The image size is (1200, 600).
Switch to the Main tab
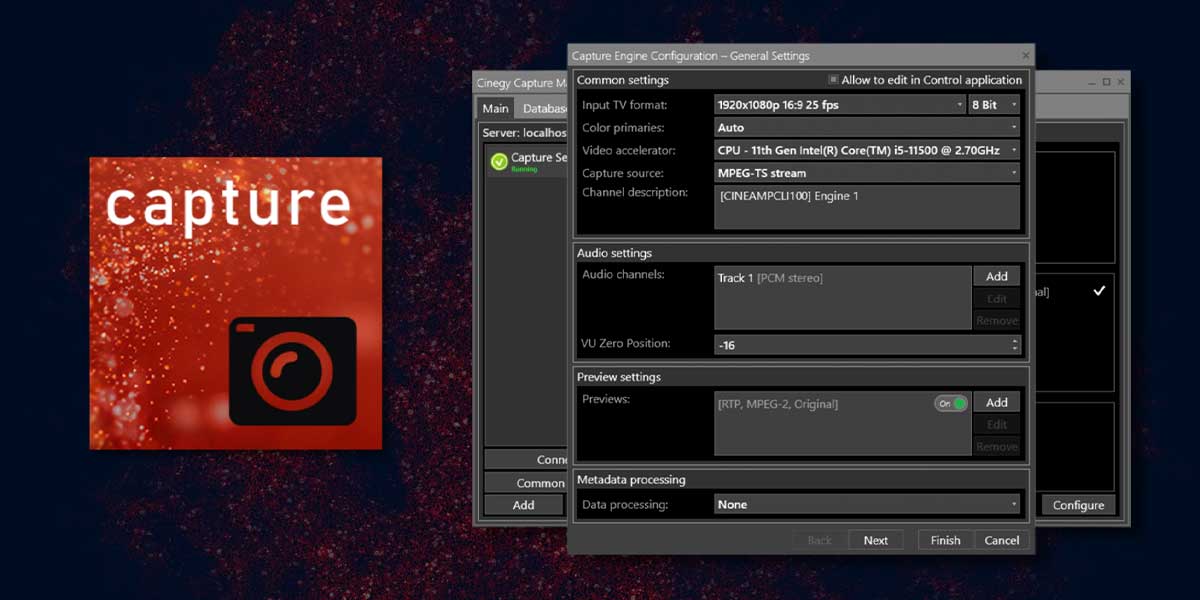pyautogui.click(x=495, y=109)
